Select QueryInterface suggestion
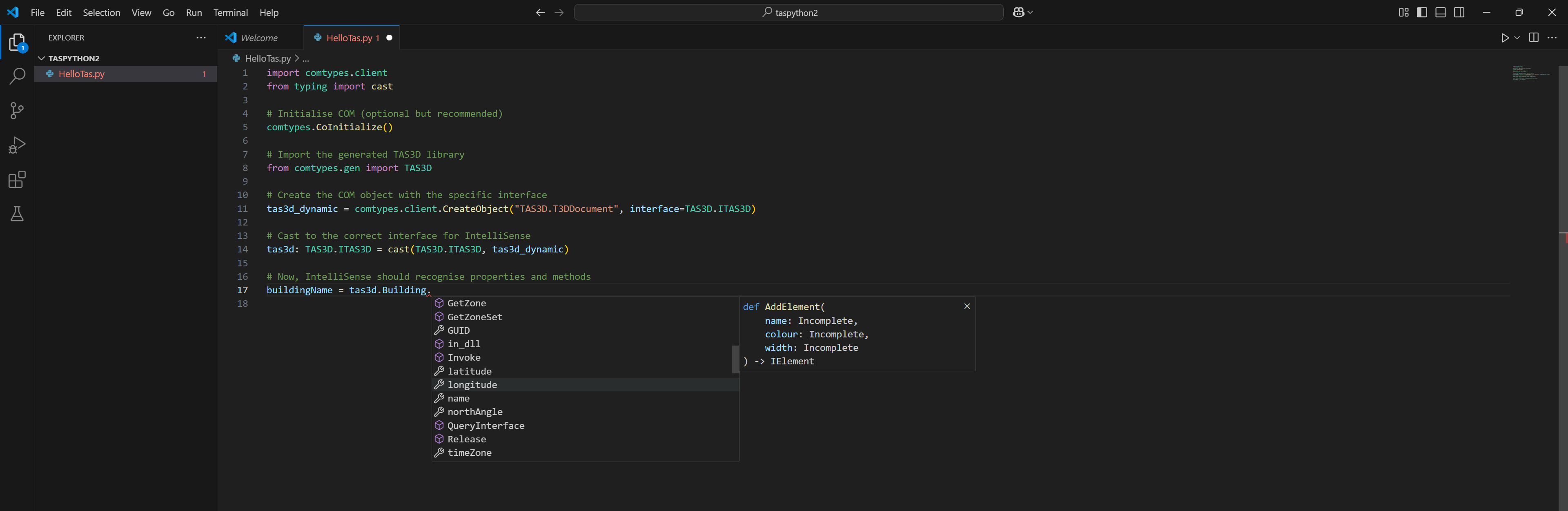The width and height of the screenshot is (1568, 511). tap(586, 426)
